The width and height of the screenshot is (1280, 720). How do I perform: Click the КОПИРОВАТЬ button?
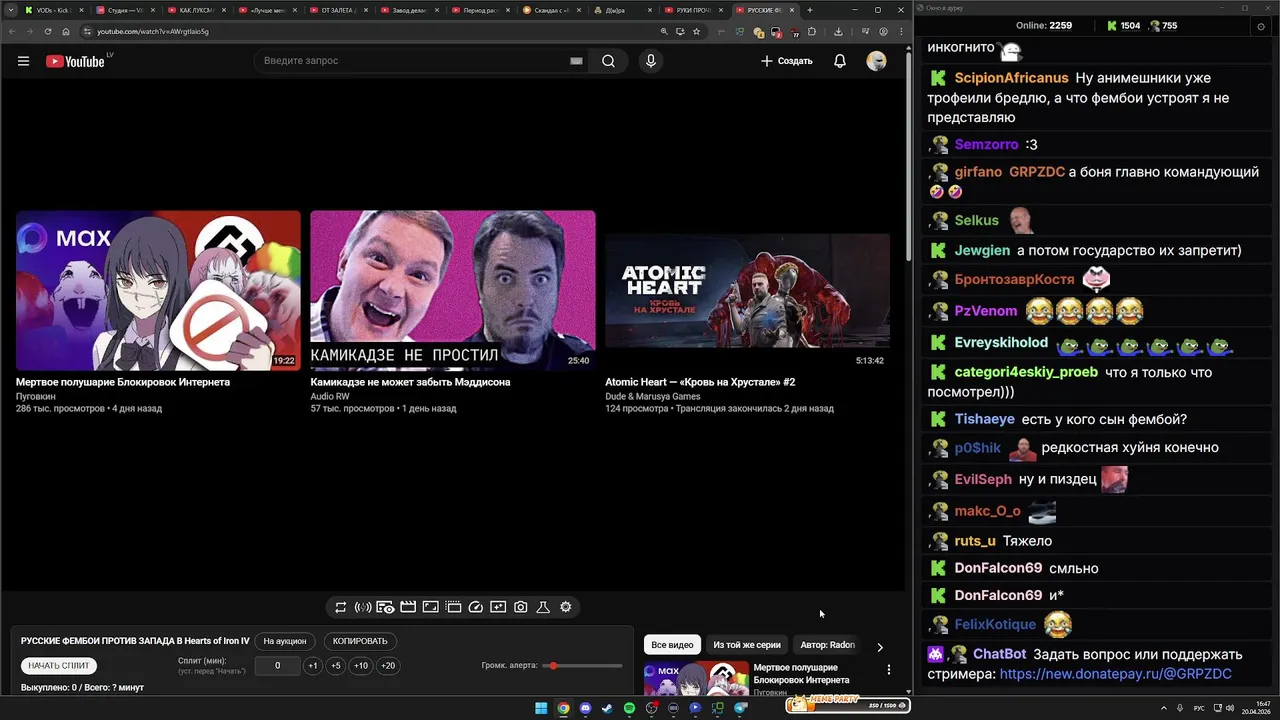(360, 641)
